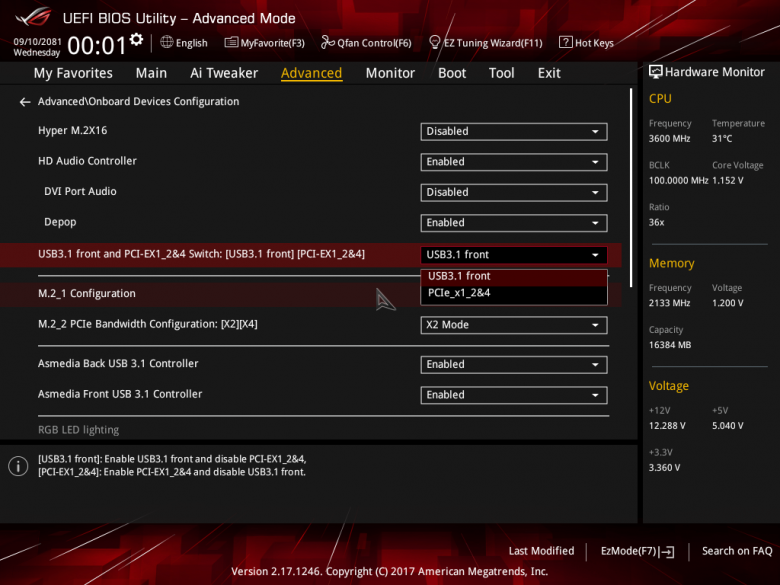Image resolution: width=780 pixels, height=585 pixels.
Task: Click the Core Voltage value 1.152 V
Action: 728,181
